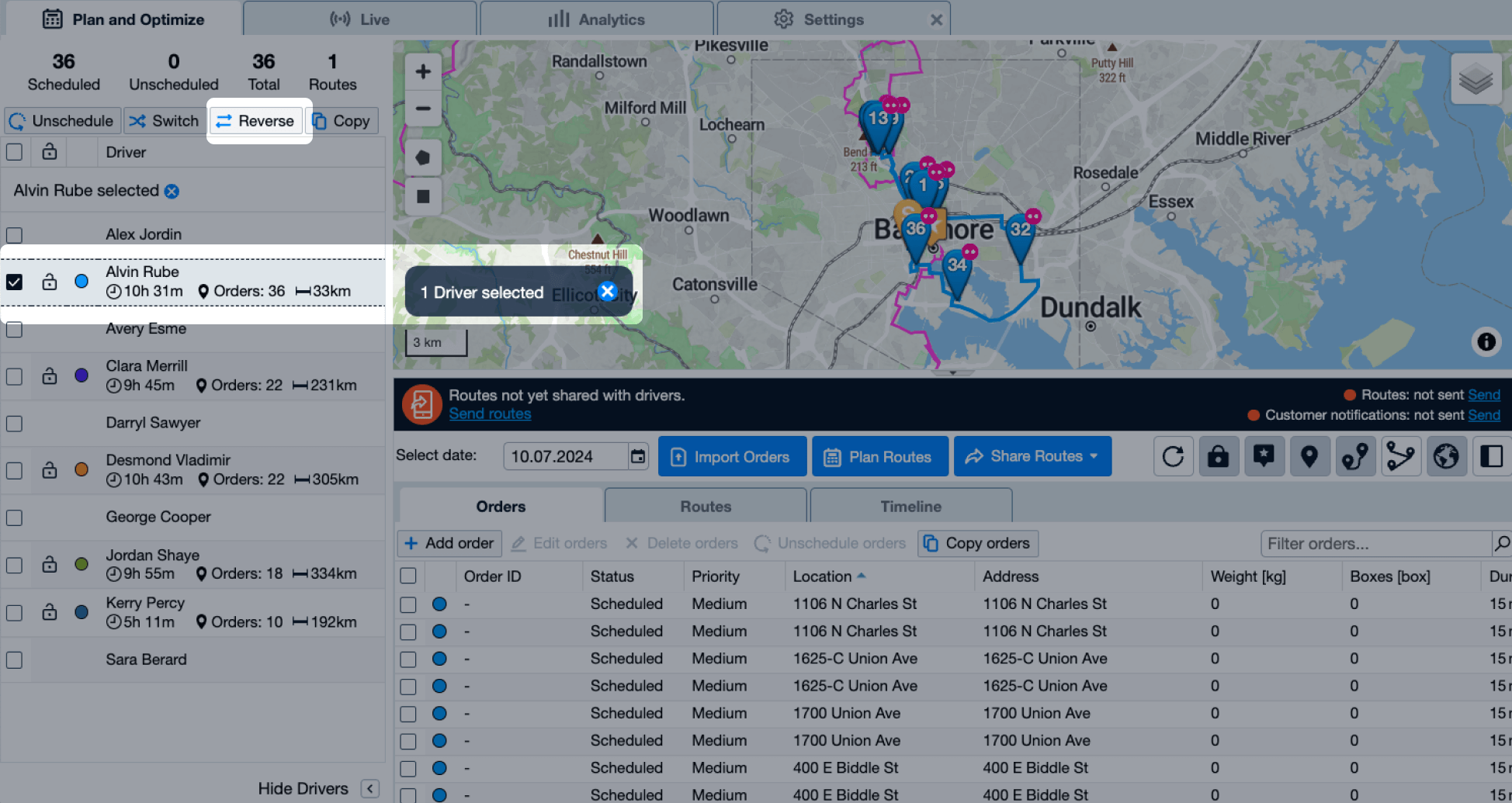Open the map layers switcher
The height and width of the screenshot is (803, 1512).
coord(1475,79)
